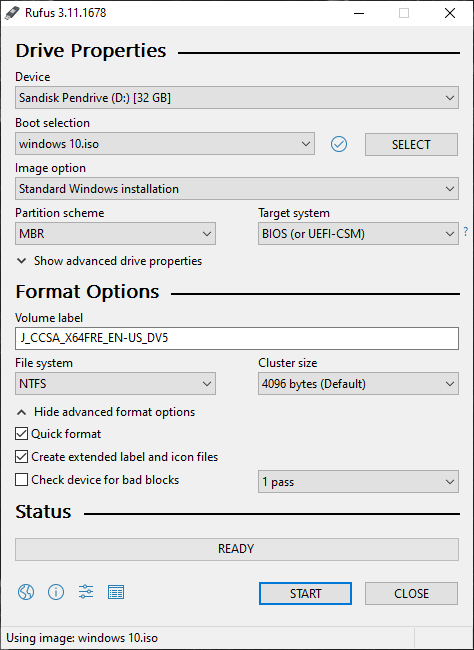The height and width of the screenshot is (650, 474).
Task: Open the log viewer icon
Action: tap(116, 592)
